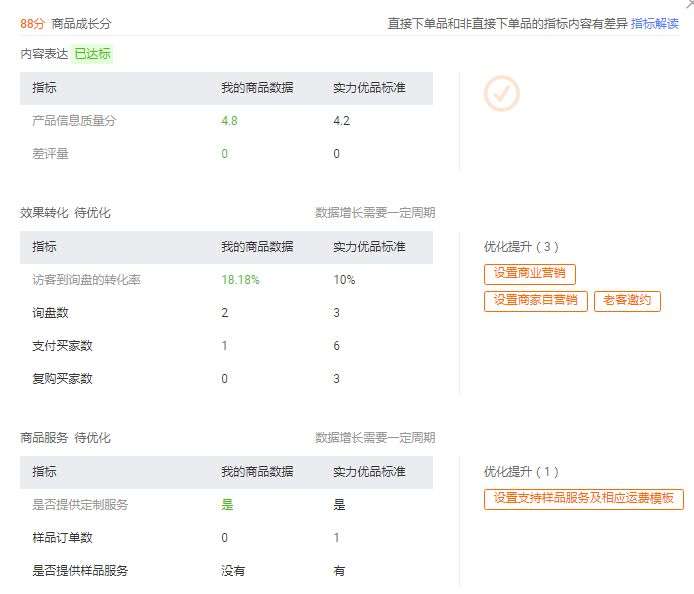Click the 支付买家数 row label

coord(62,346)
